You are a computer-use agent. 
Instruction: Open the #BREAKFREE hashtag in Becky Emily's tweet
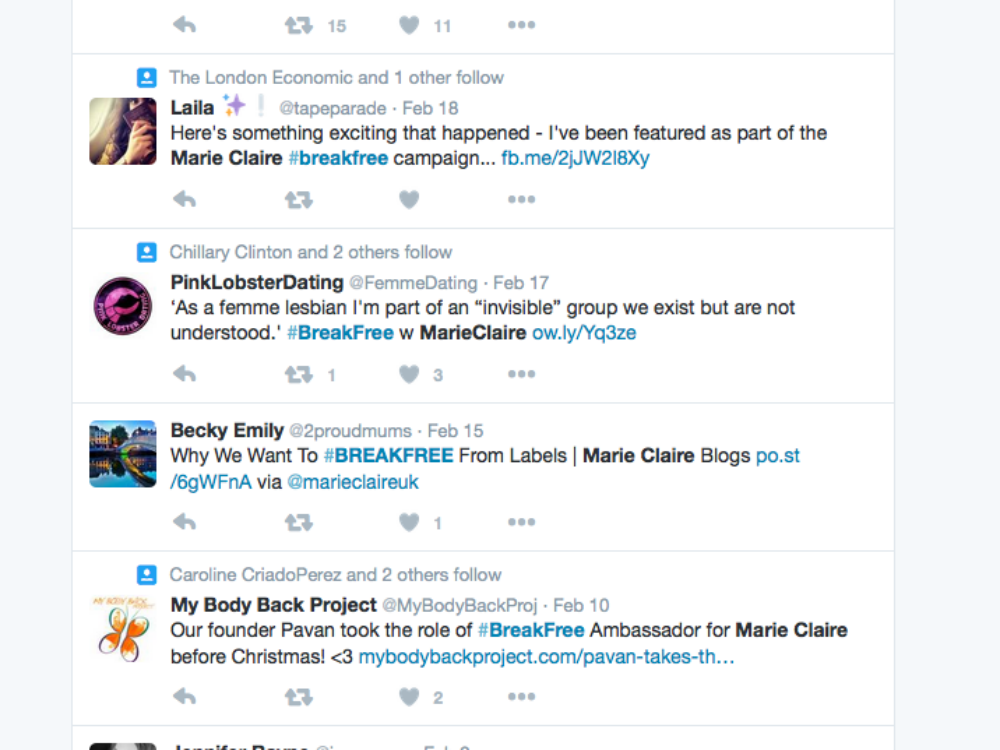point(388,456)
